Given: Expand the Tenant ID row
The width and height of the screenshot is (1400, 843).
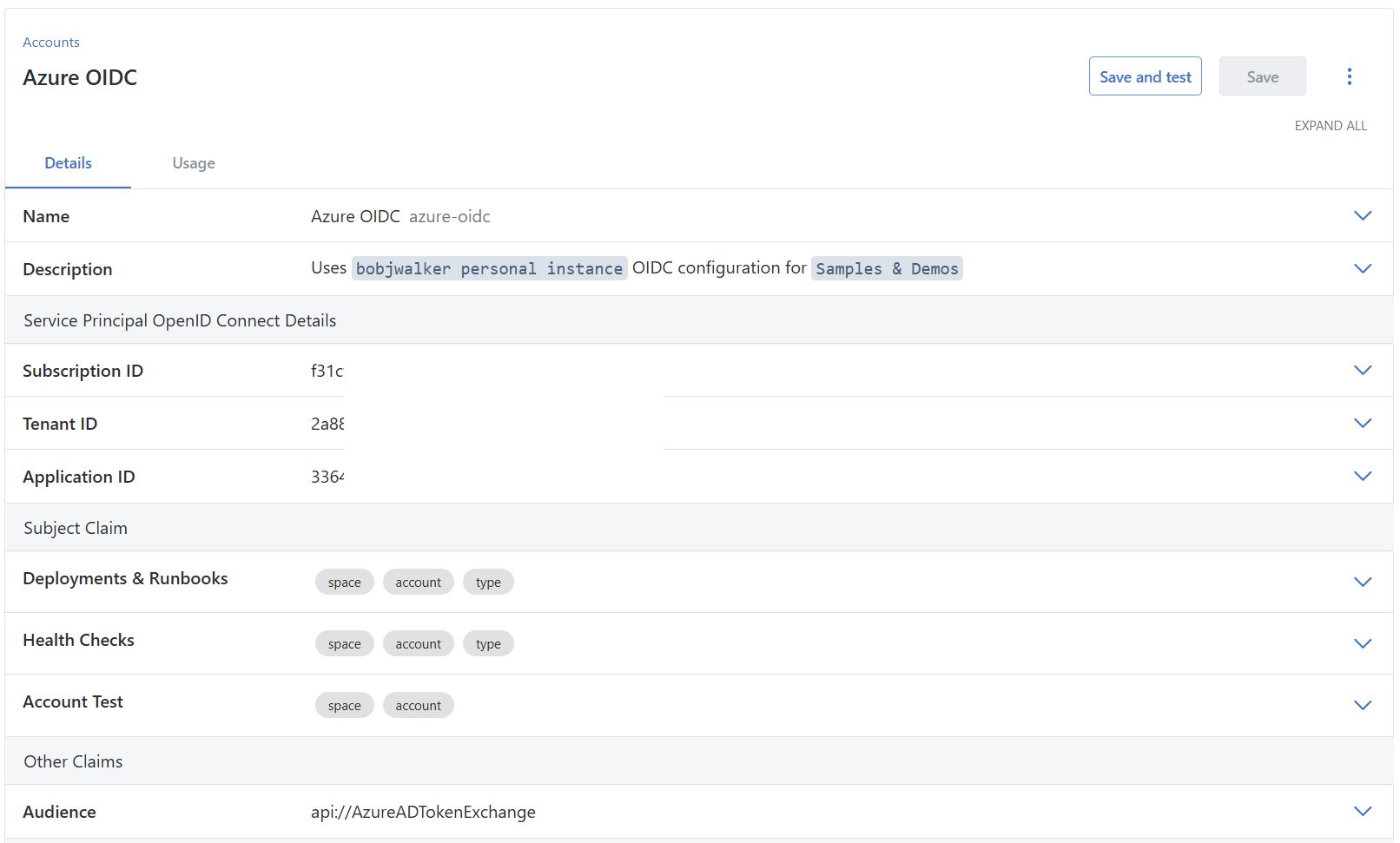Looking at the screenshot, I should click(1363, 423).
